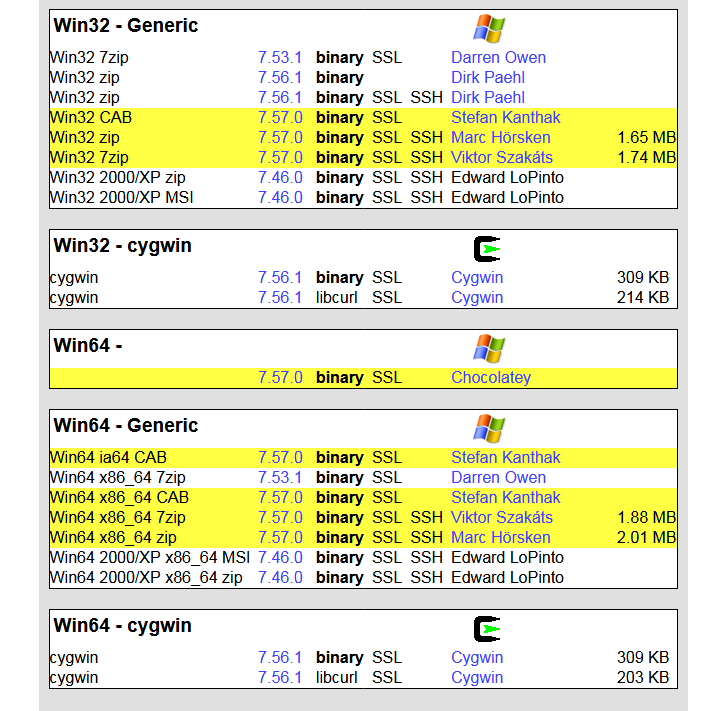Open version 7.53.1 of Win32 7zip

[280, 58]
